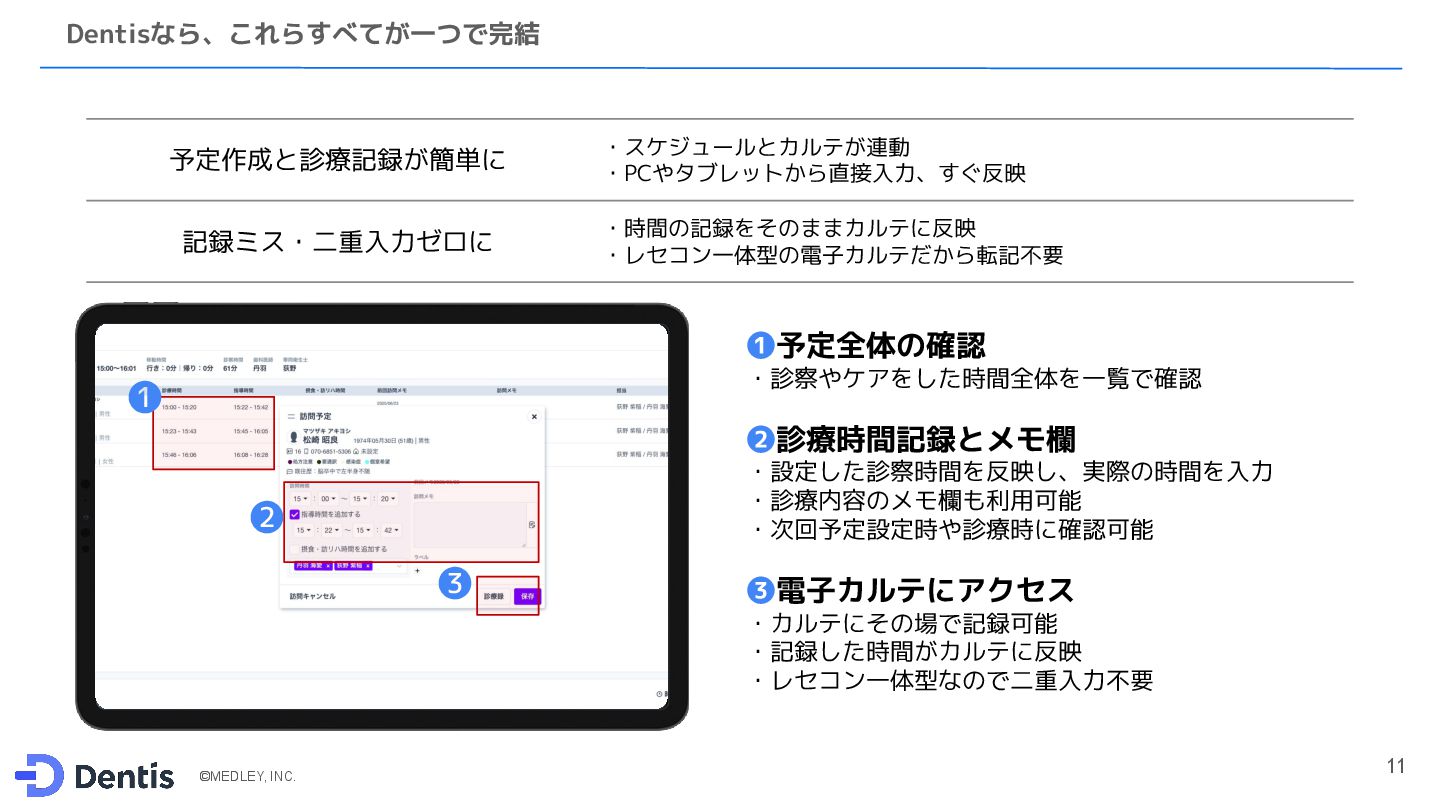Click the drag handle icon beside 訪問予定 title

(291, 416)
